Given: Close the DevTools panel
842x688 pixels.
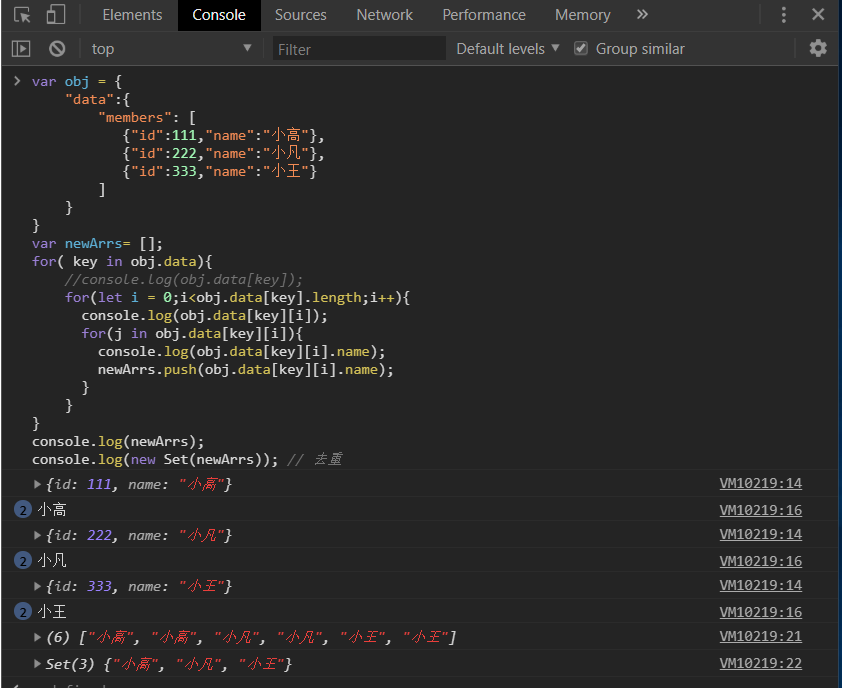Looking at the screenshot, I should coord(818,15).
